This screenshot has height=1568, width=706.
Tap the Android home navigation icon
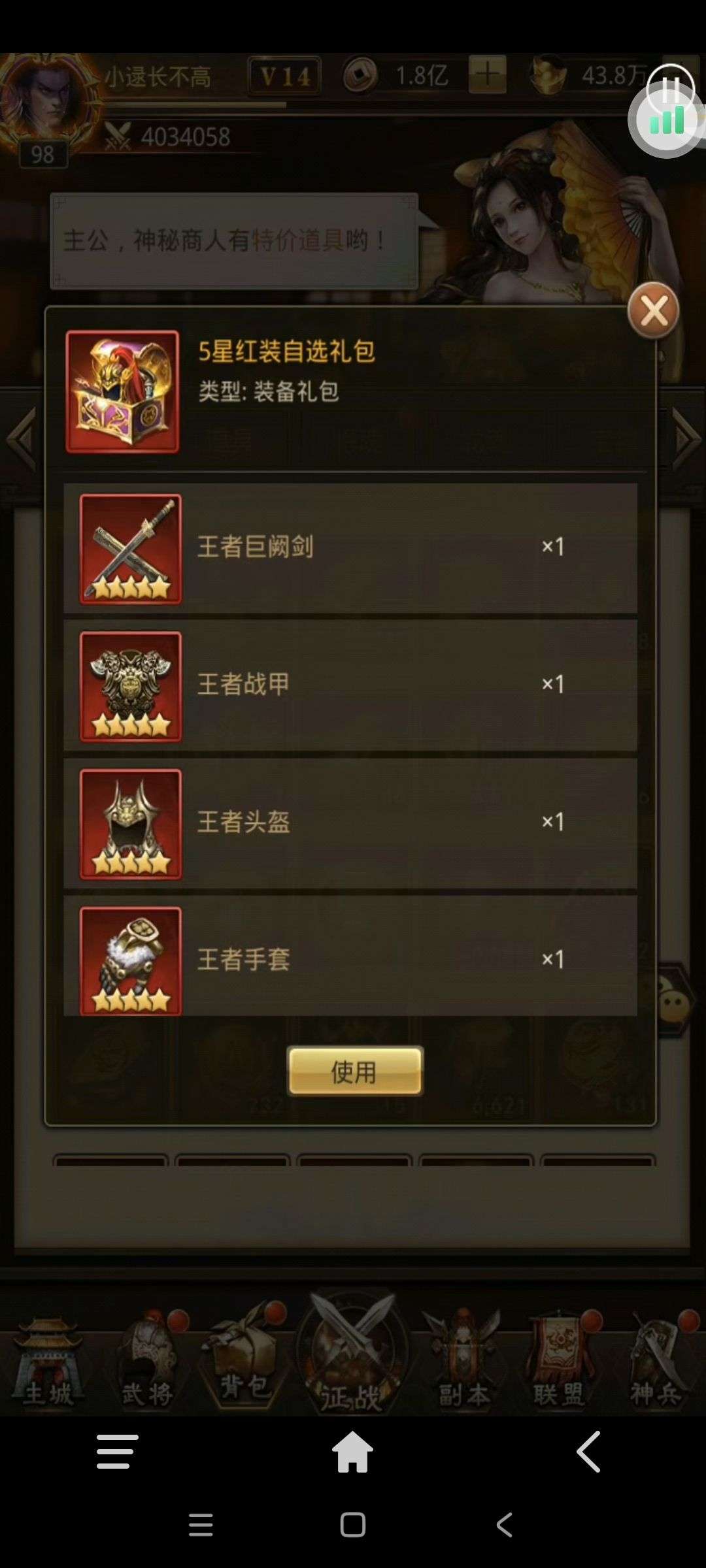click(x=352, y=1452)
